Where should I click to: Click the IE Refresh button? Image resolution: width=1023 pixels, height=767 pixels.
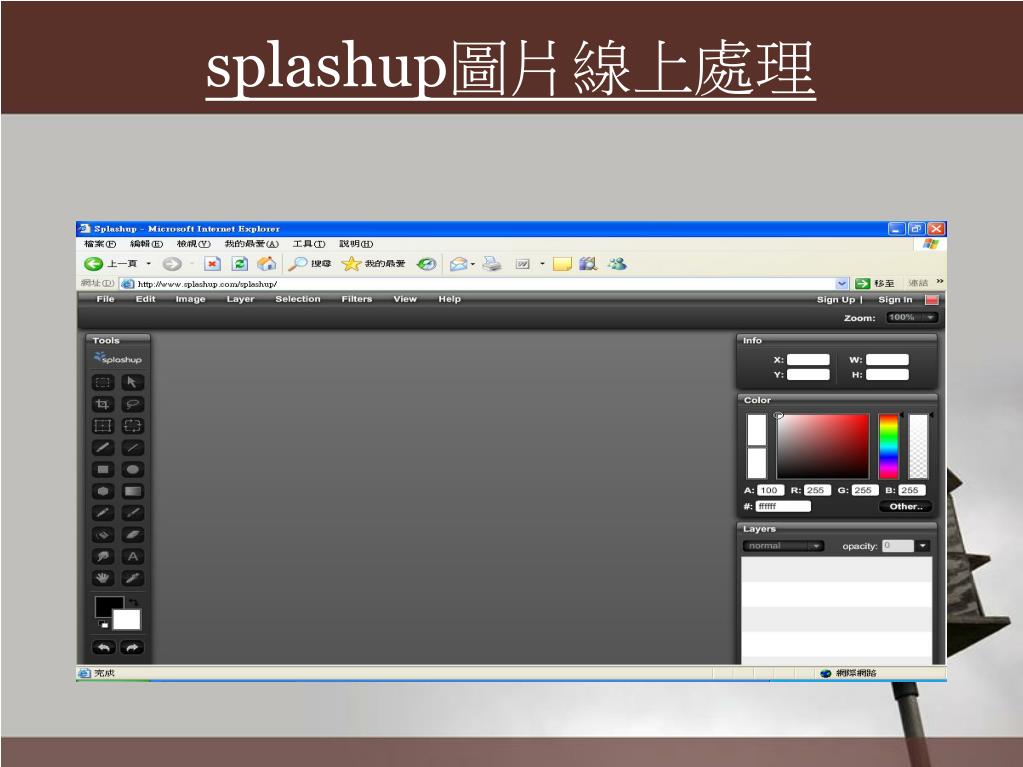(x=240, y=263)
